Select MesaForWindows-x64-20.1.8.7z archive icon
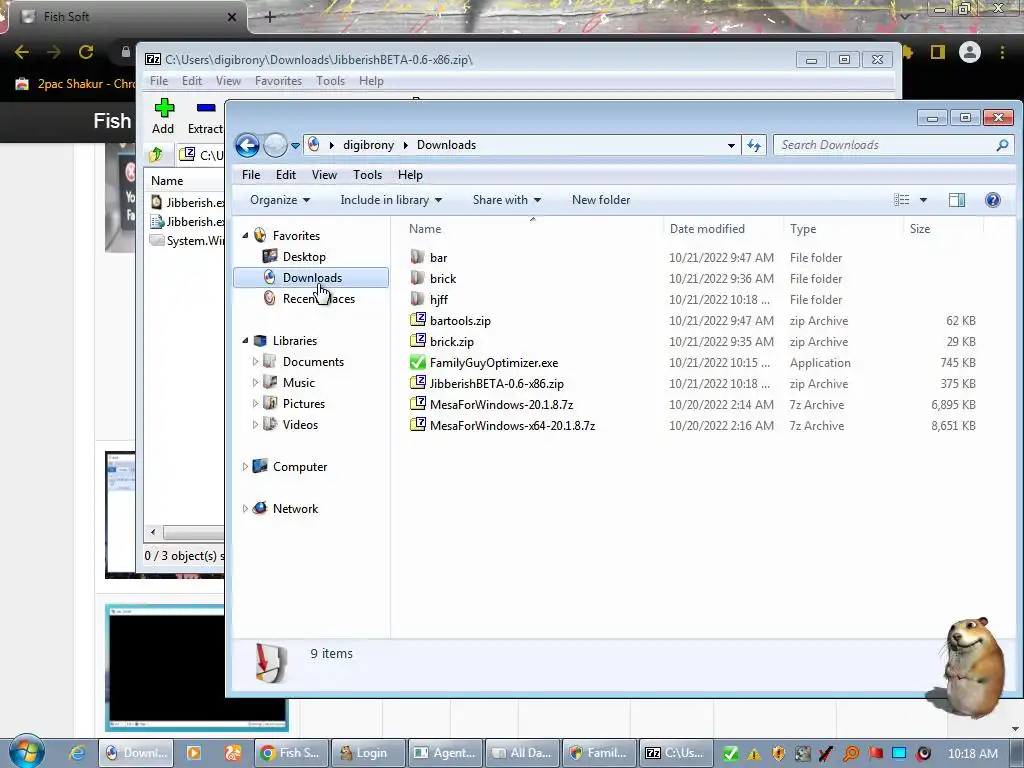Image resolution: width=1024 pixels, height=768 pixels. (417, 425)
